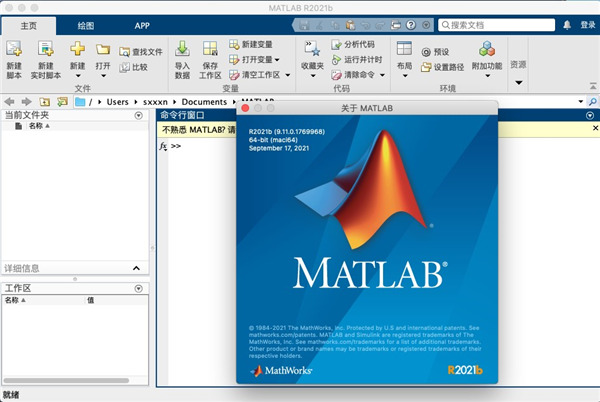The height and width of the screenshot is (402, 600).
Task: Click 清空工作区 clear workspace
Action: click(x=254, y=75)
